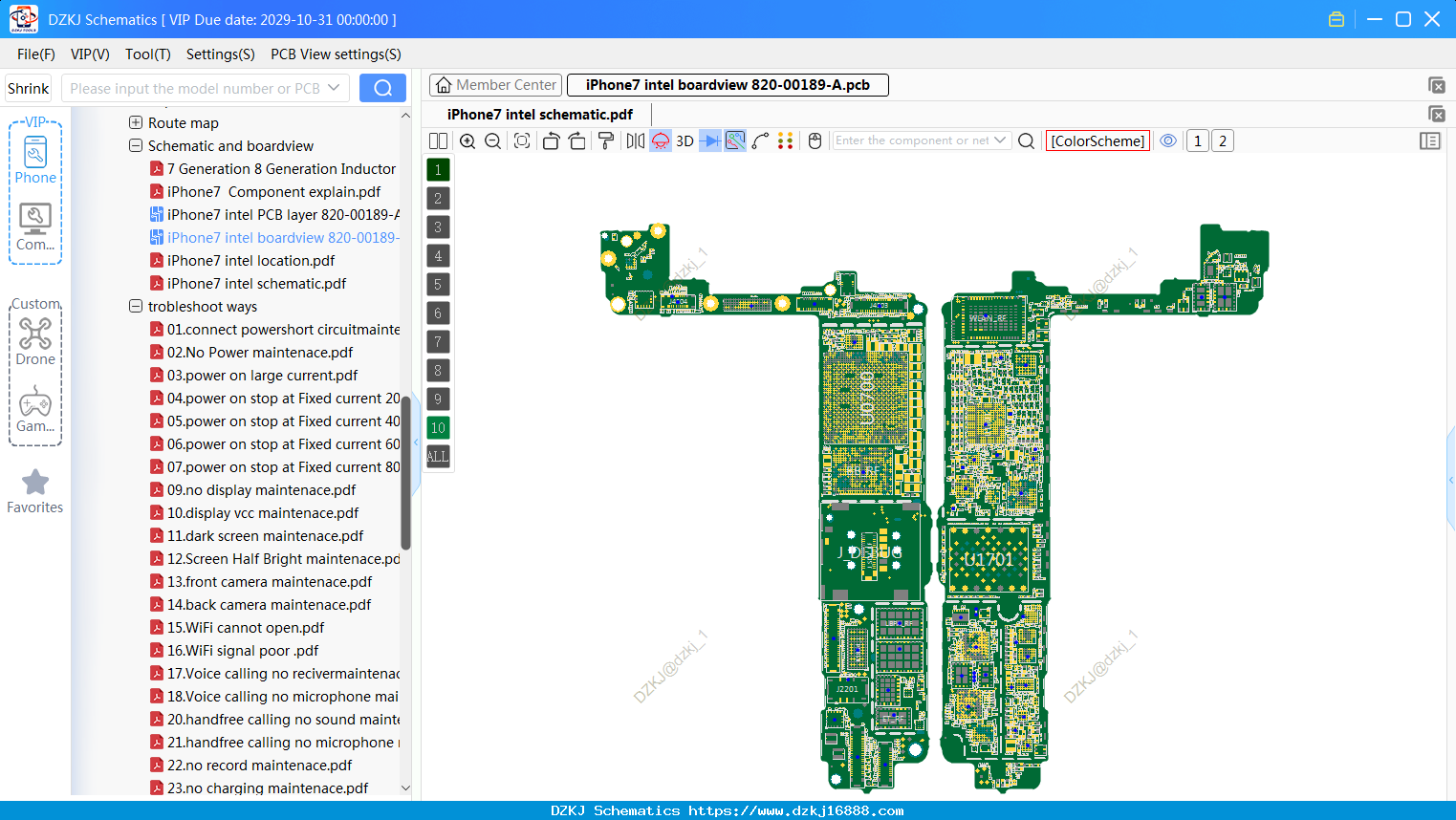Click scroll down arrow of file tree
This screenshot has width=1456, height=820.
click(405, 788)
